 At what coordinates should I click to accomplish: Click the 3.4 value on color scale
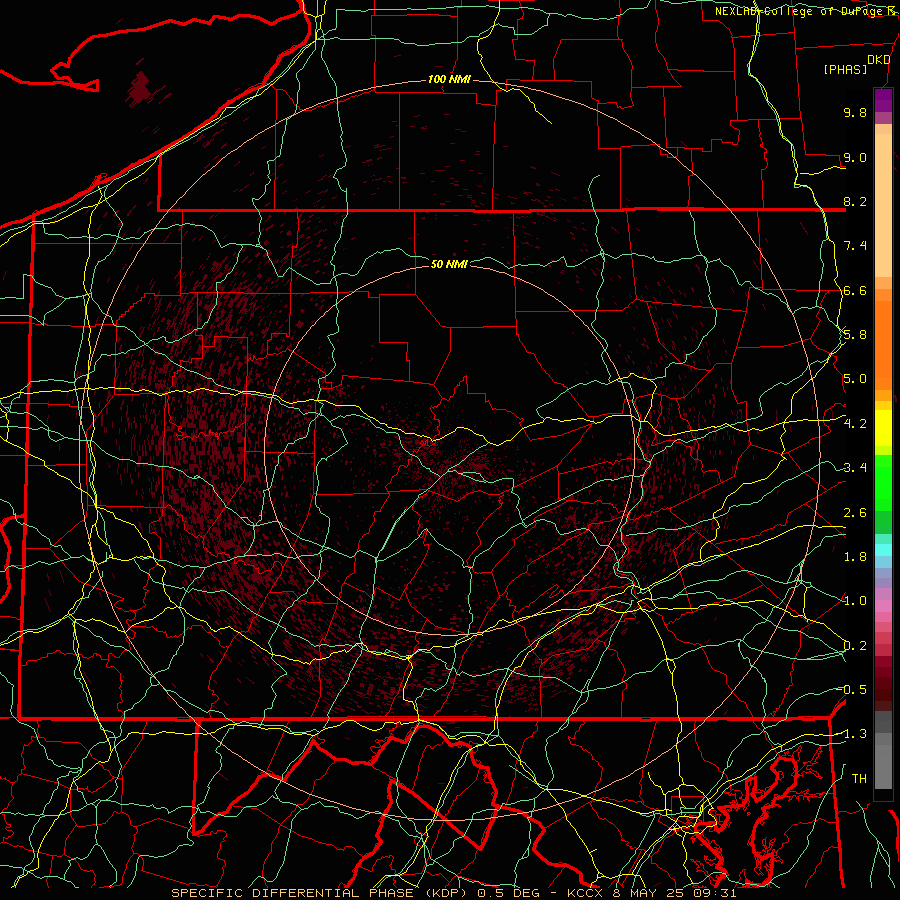pyautogui.click(x=855, y=468)
